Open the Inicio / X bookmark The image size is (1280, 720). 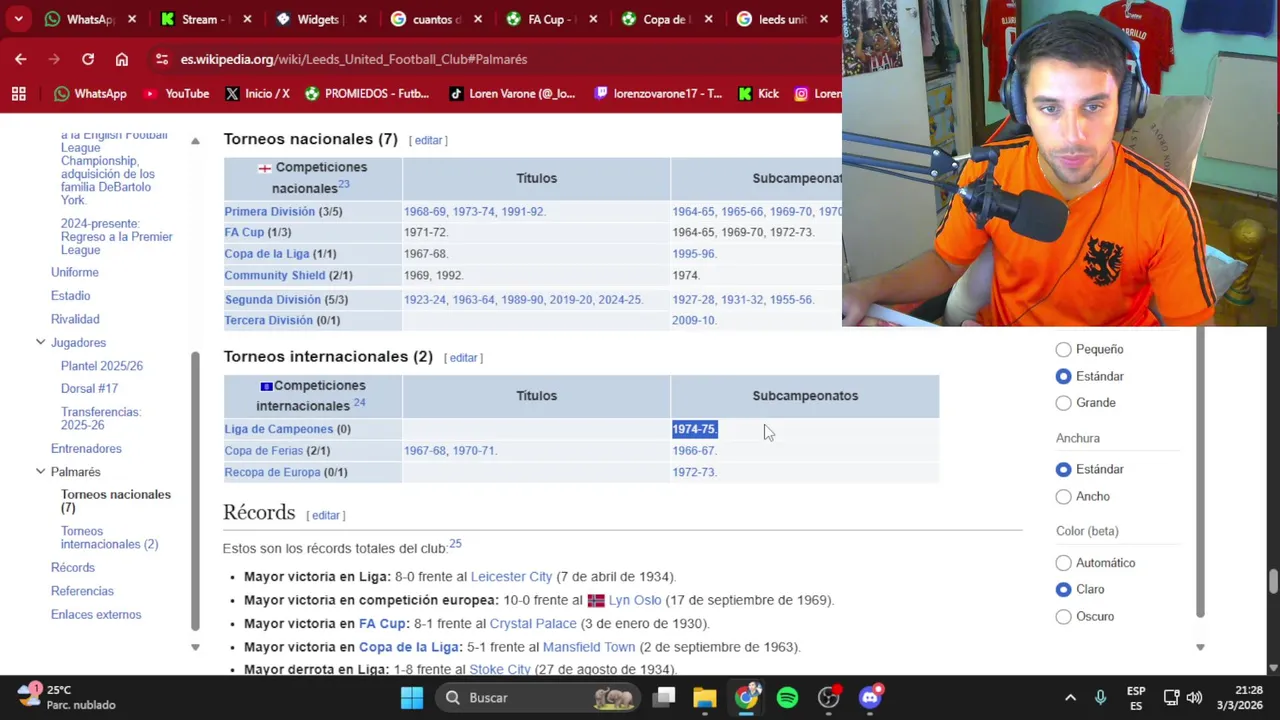coord(257,93)
